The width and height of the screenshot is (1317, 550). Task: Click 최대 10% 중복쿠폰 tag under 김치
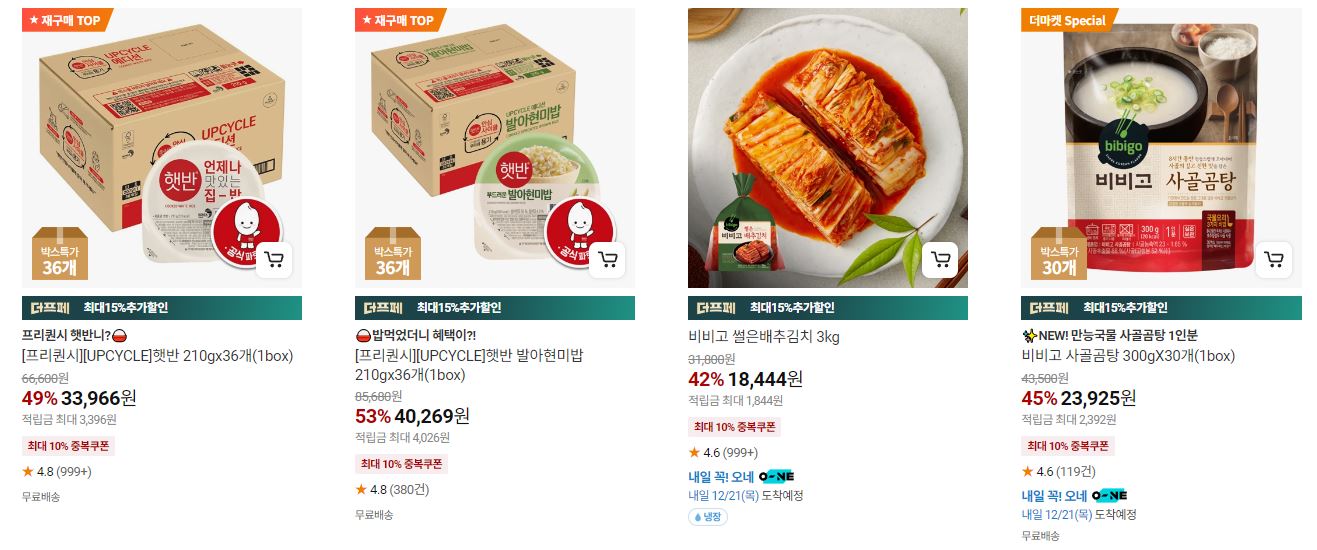pos(734,427)
